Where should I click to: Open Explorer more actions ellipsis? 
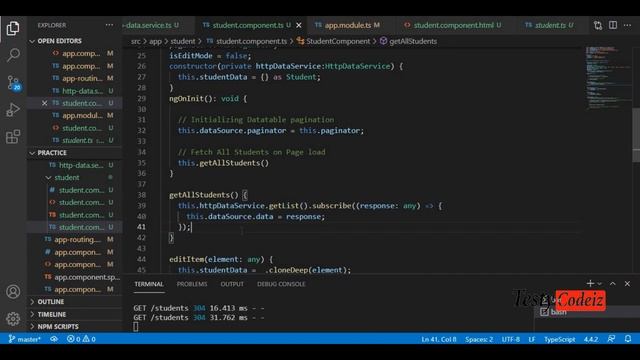pyautogui.click(x=109, y=25)
